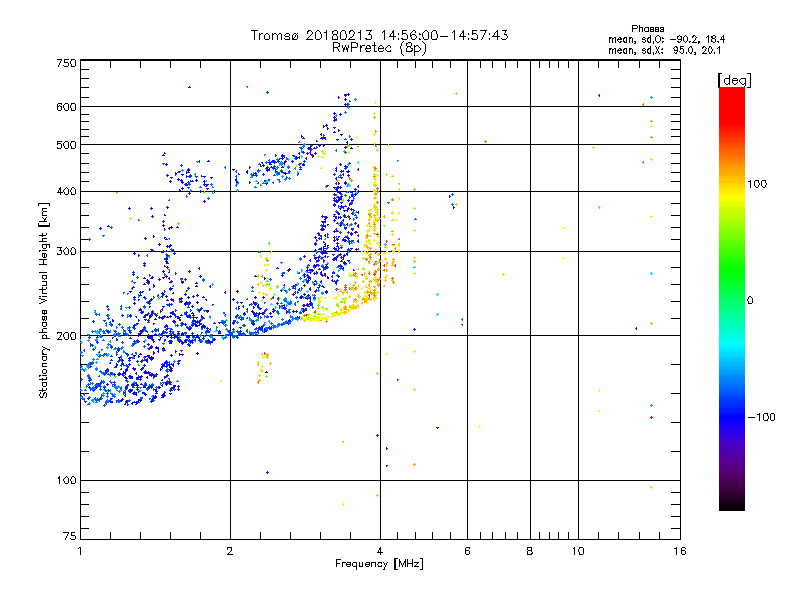Click the y-axis tick label '200'
The height and width of the screenshot is (600, 800).
[66, 336]
